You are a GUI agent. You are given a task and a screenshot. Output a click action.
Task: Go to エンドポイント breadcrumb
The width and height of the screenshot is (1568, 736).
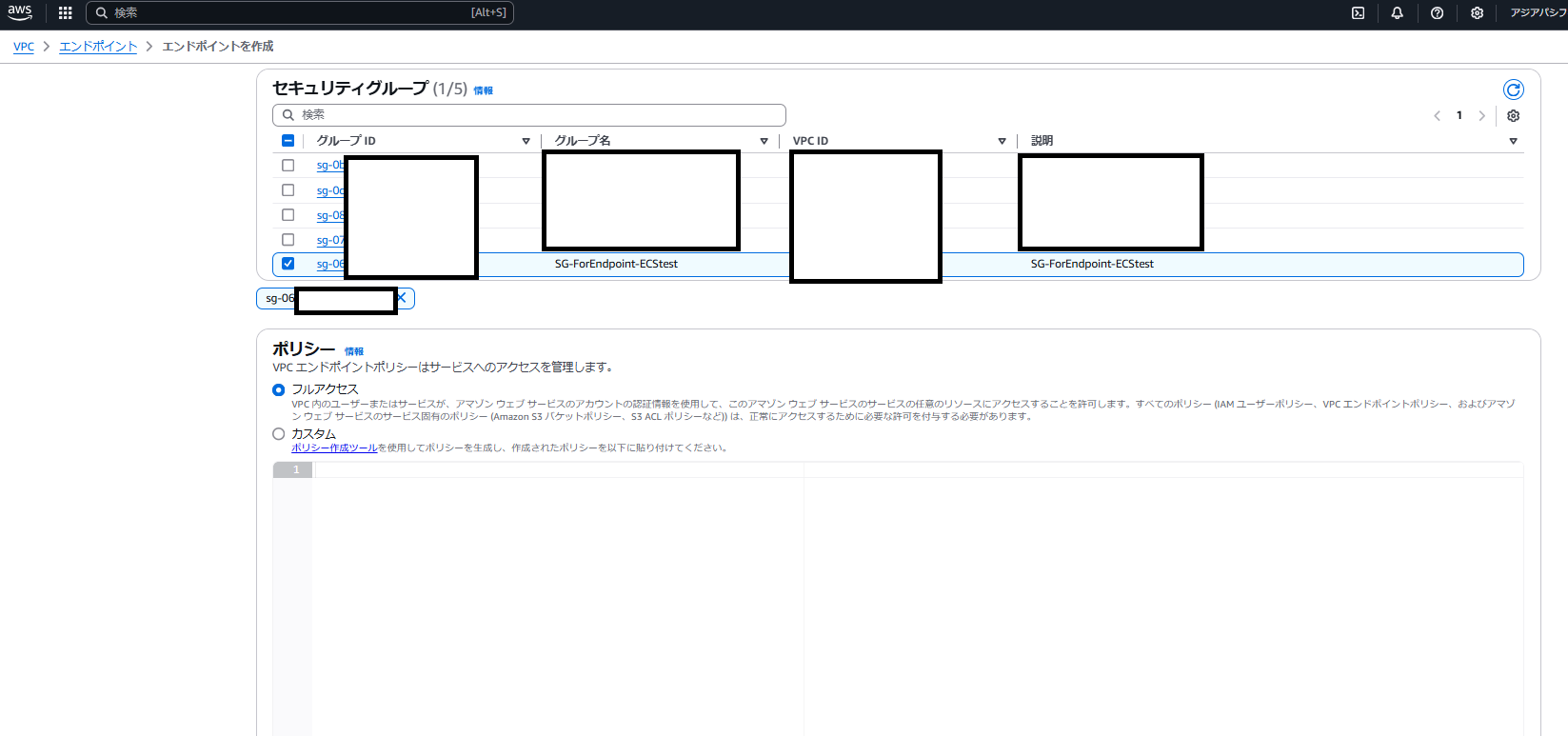click(x=98, y=47)
